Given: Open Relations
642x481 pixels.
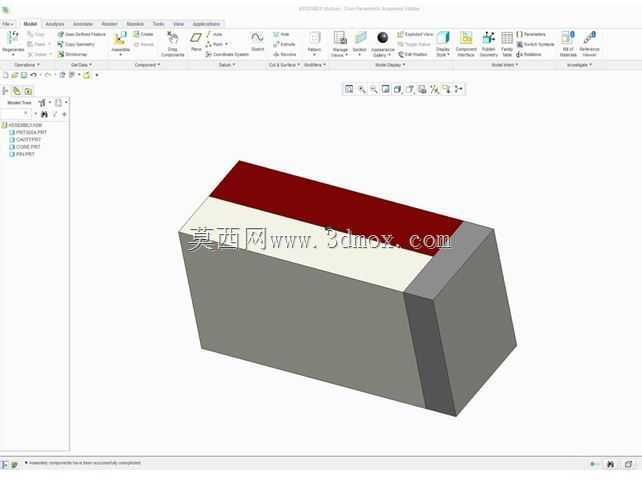Looking at the screenshot, I should click(x=529, y=54).
